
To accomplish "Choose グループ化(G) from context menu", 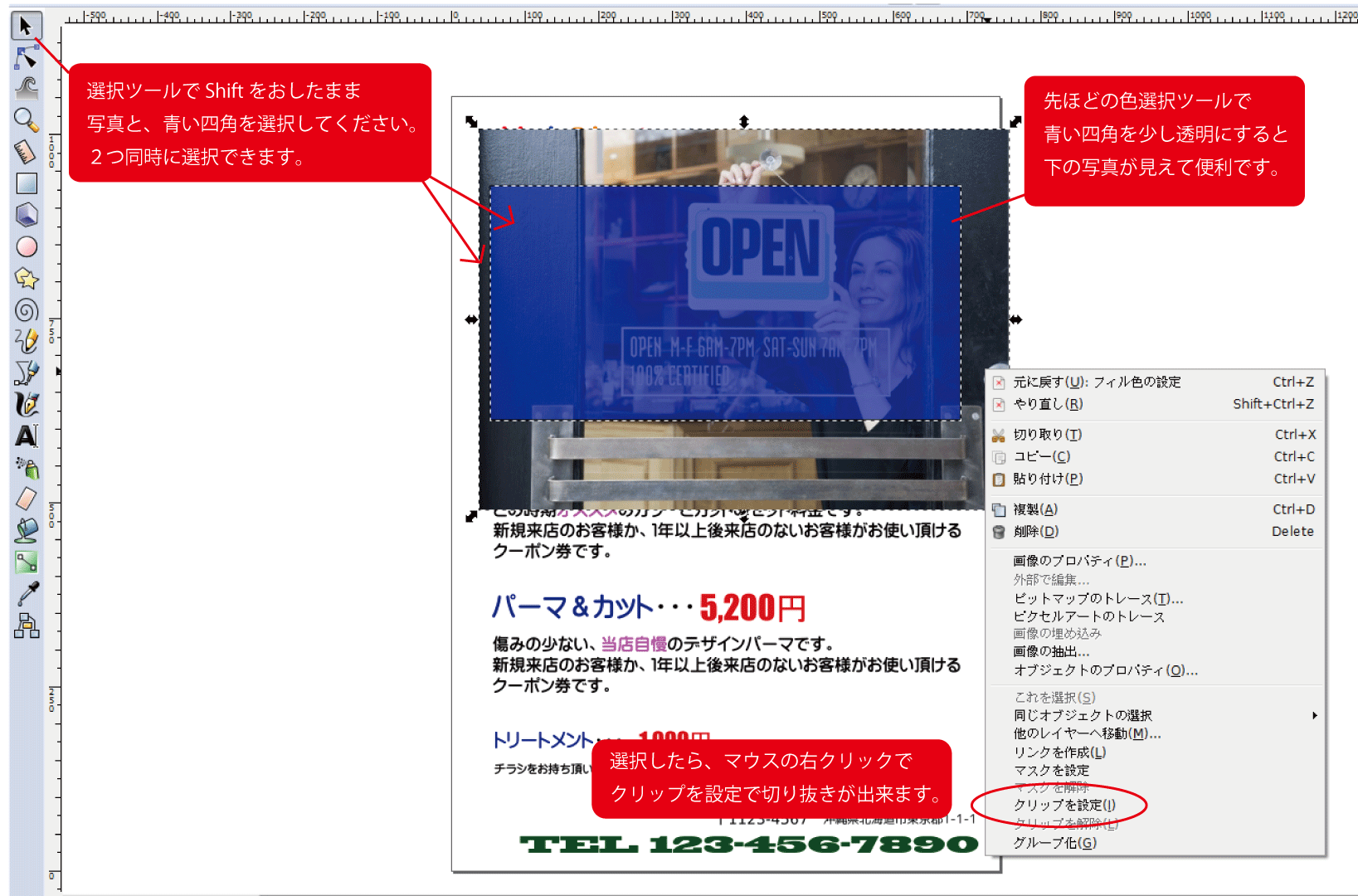I will [1155, 843].
